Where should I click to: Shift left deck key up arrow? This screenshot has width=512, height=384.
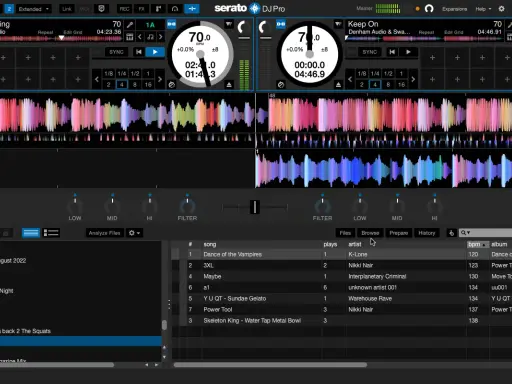[161, 37]
